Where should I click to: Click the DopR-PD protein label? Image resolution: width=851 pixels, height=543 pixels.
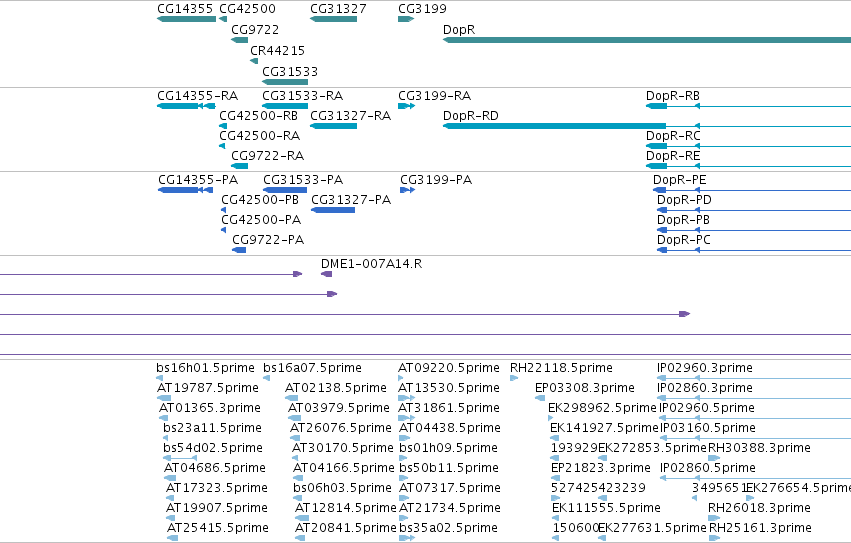684,200
